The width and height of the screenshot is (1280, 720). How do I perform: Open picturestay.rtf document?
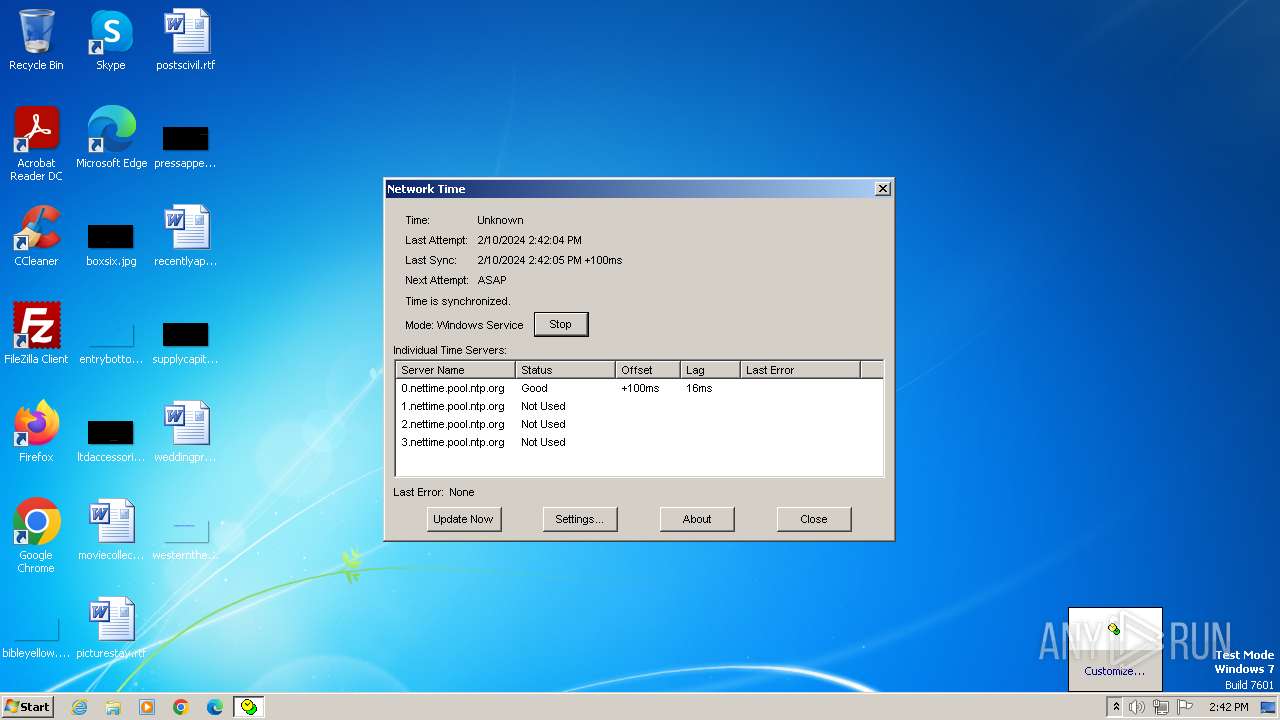tap(110, 628)
